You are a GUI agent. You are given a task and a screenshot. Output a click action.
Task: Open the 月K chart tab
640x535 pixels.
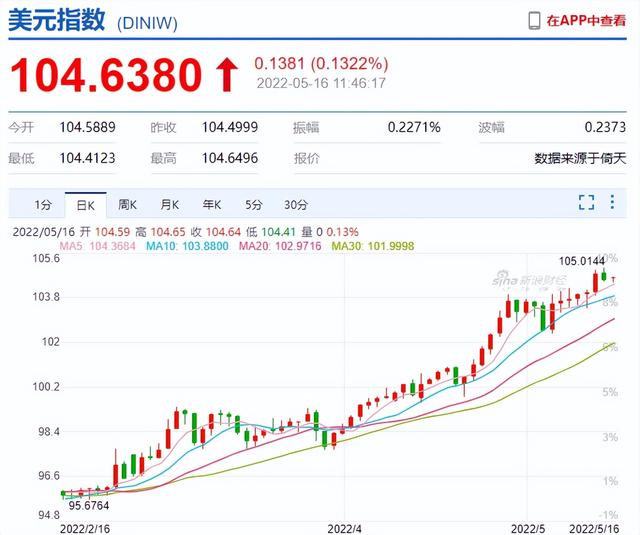coord(169,205)
